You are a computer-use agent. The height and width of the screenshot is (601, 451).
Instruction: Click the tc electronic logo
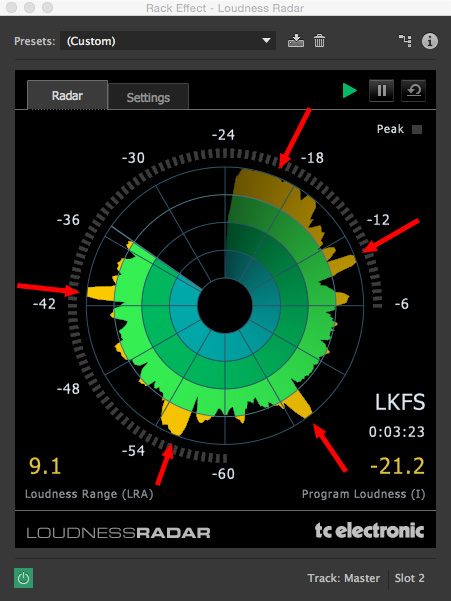pos(369,531)
